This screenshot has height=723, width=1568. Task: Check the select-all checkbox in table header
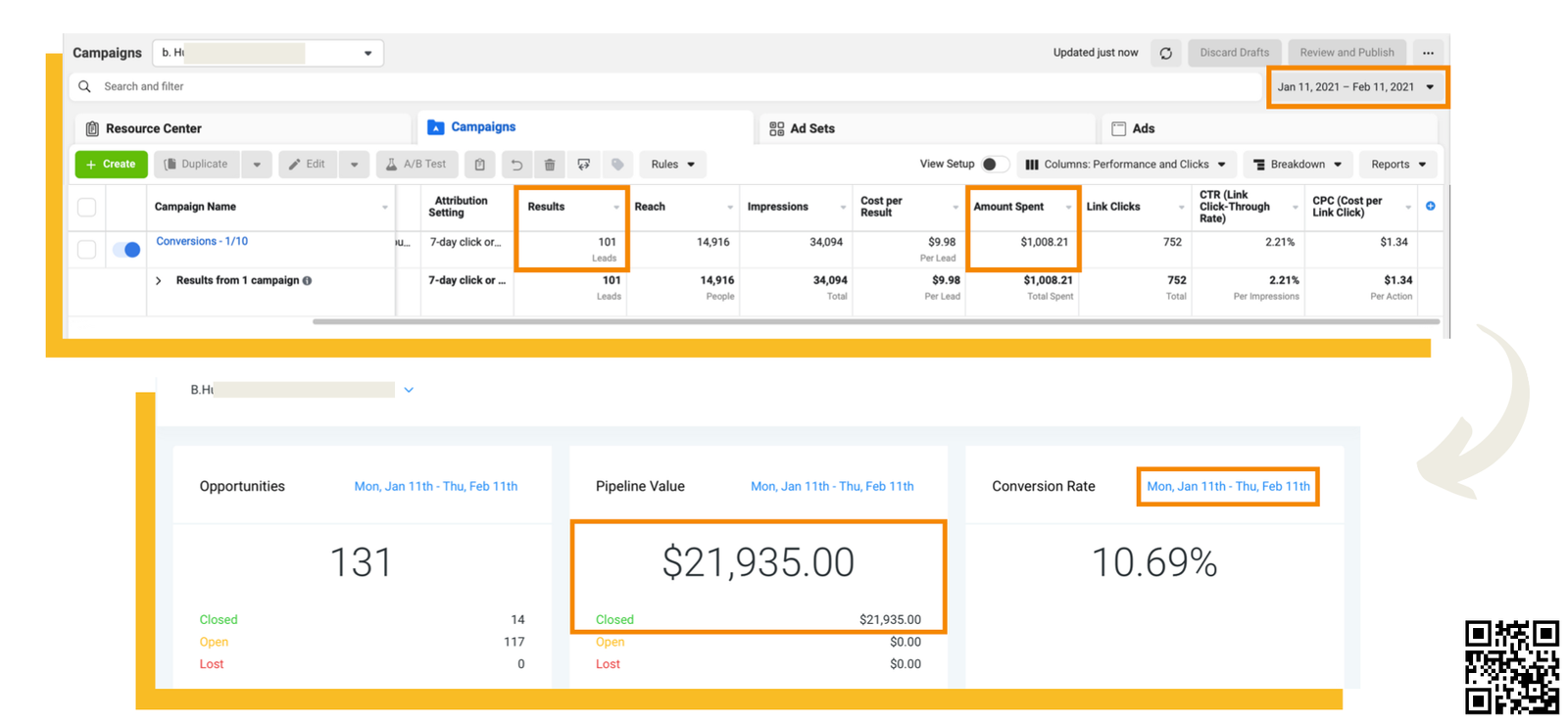pyautogui.click(x=87, y=207)
